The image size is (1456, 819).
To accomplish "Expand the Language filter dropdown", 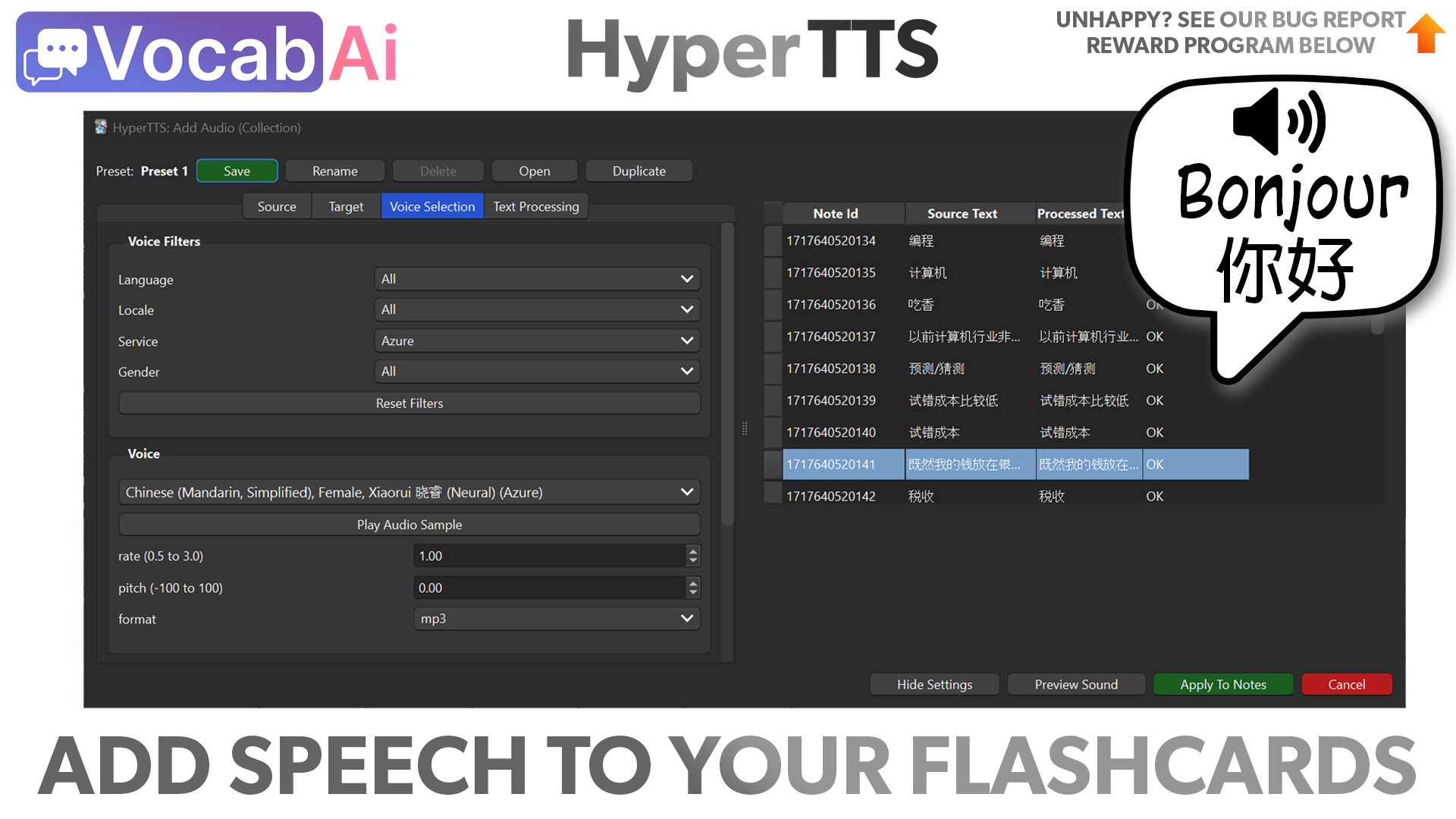I will point(537,279).
